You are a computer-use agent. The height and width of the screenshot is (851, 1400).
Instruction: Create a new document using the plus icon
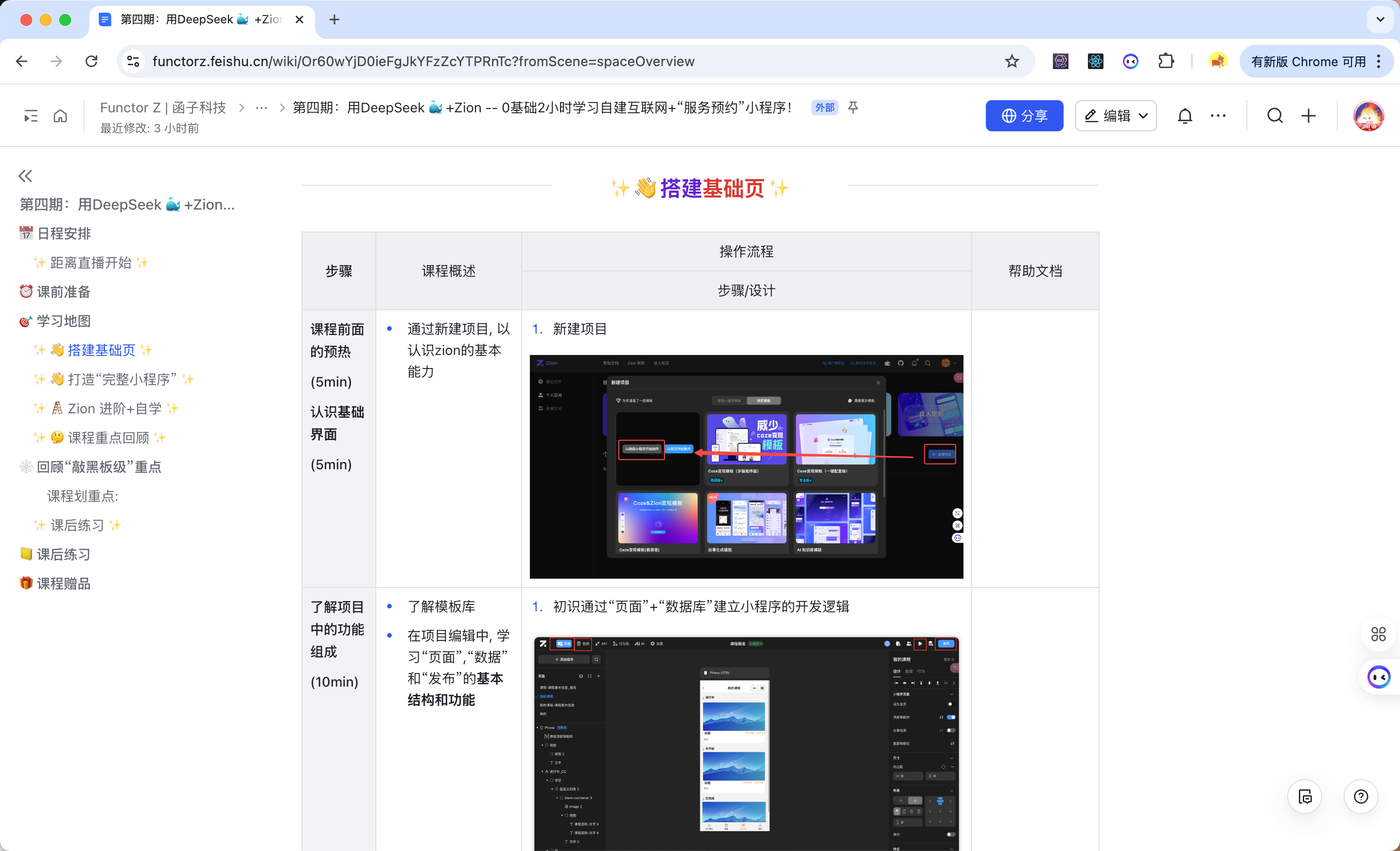point(1308,115)
